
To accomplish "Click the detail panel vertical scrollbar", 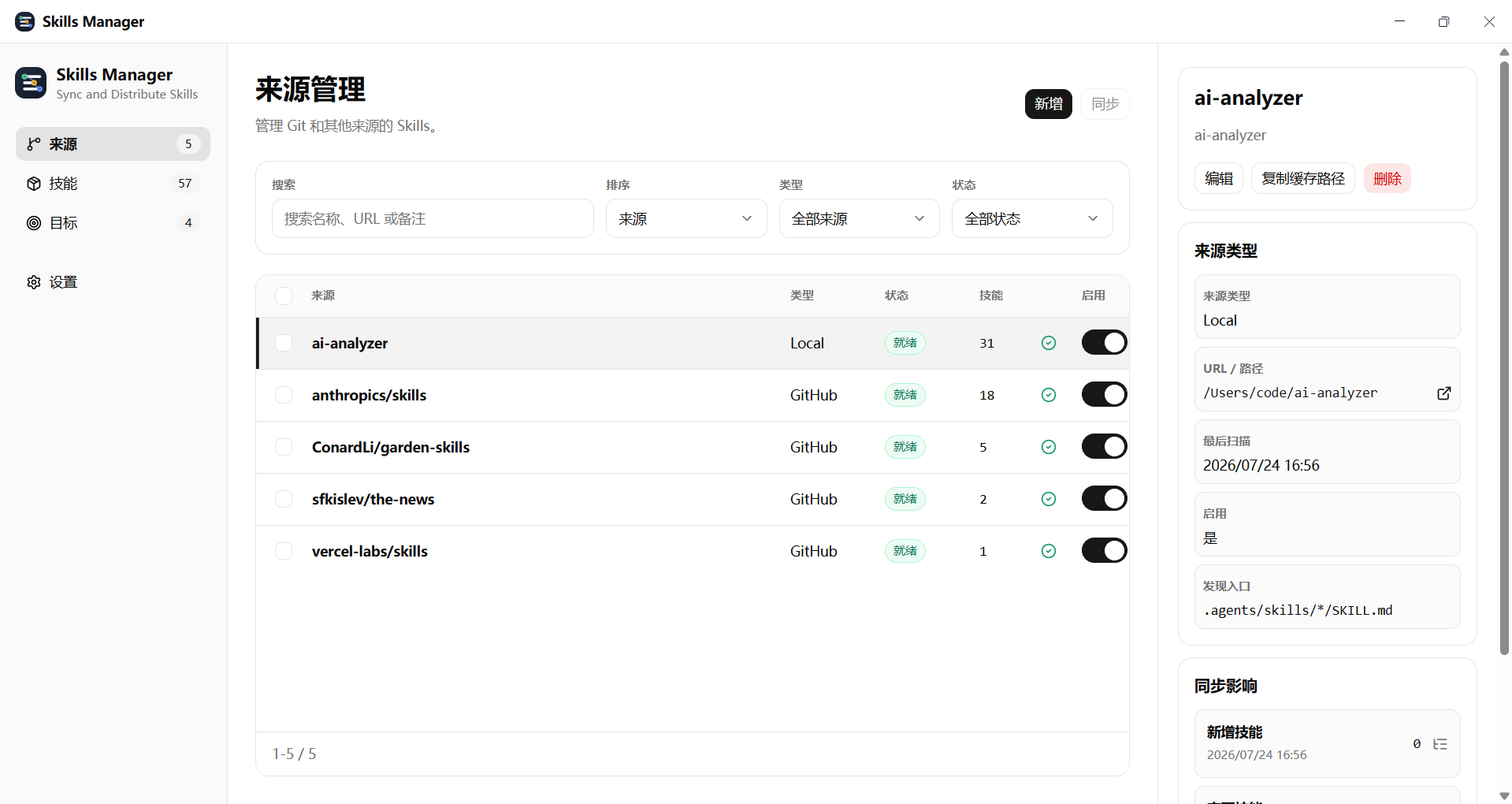I will (x=1504, y=359).
